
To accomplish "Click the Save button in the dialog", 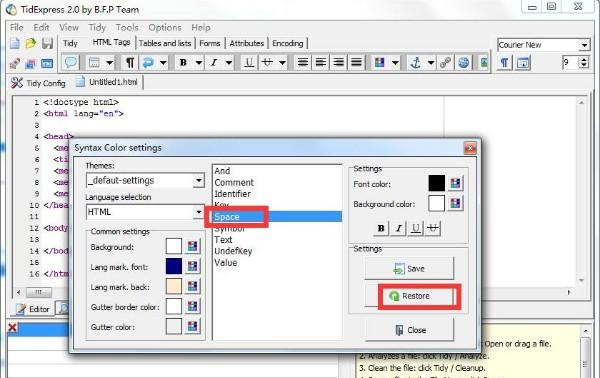I will pyautogui.click(x=409, y=269).
